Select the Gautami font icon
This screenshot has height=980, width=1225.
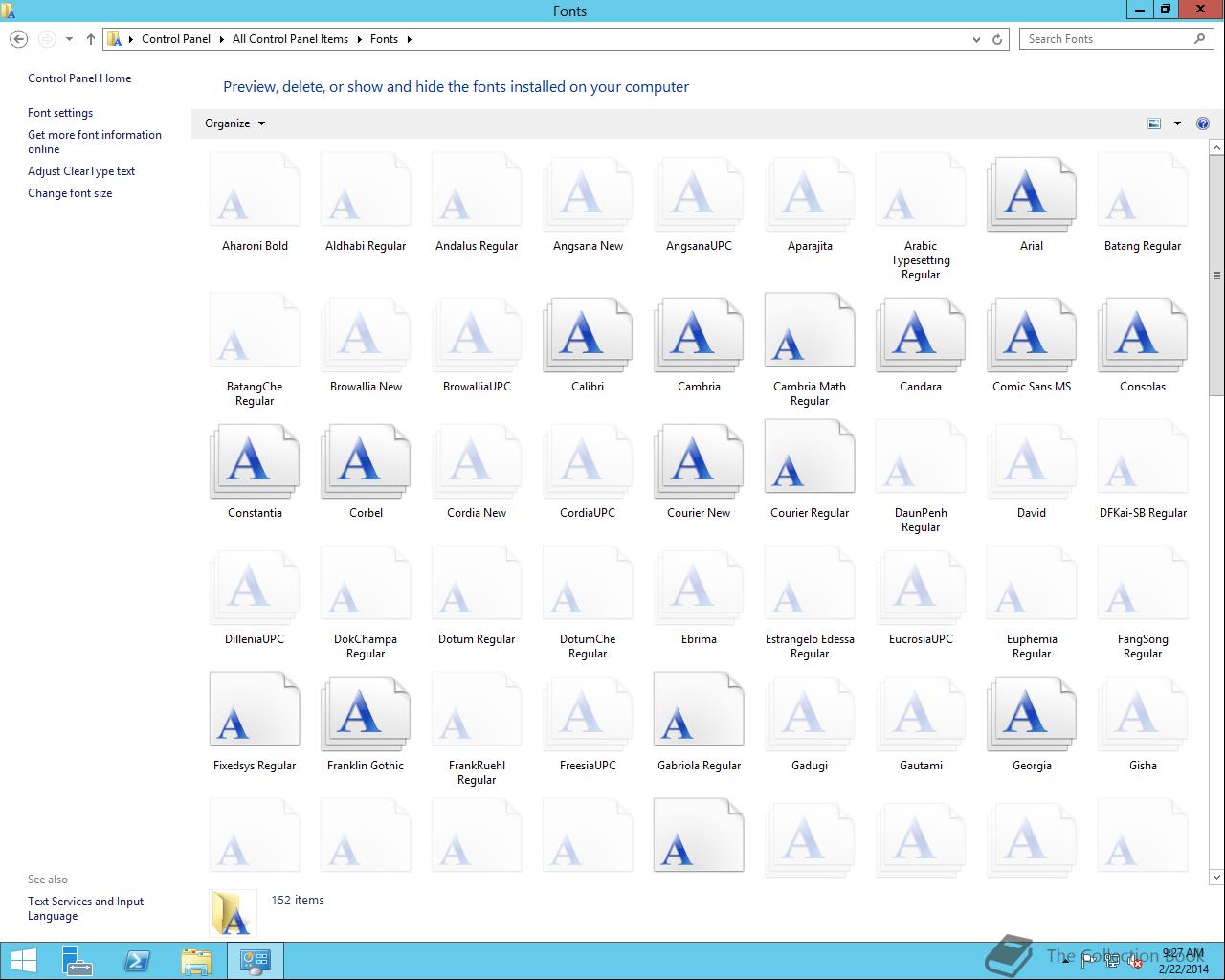[921, 714]
